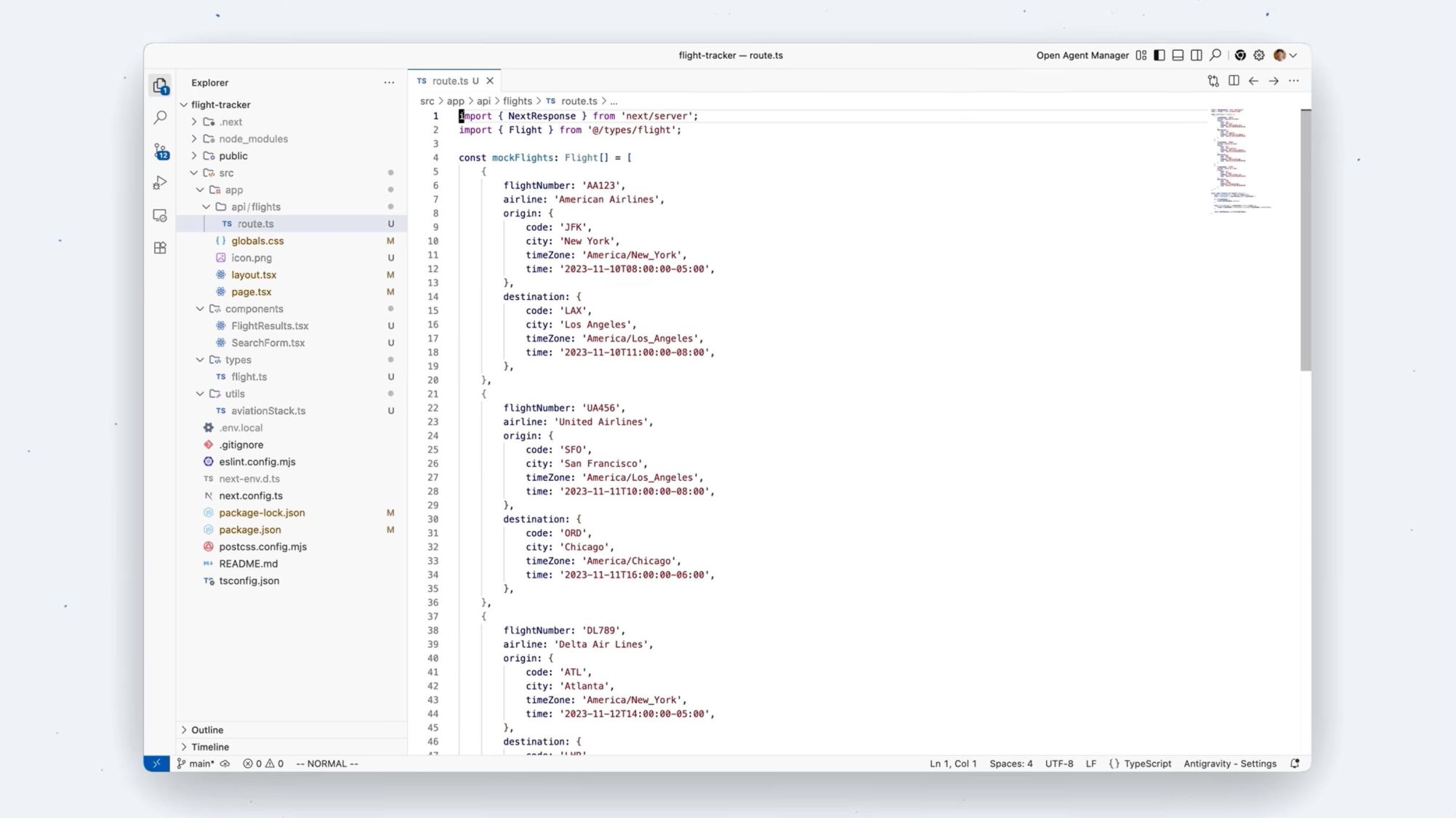
Task: Click the editor vertical scrollbar thumb
Action: (x=1305, y=240)
